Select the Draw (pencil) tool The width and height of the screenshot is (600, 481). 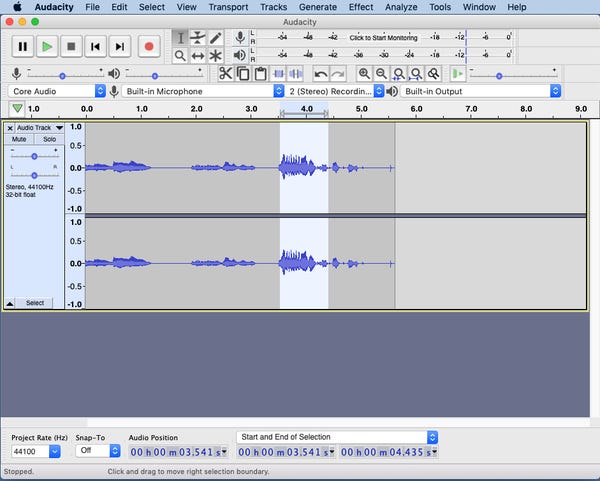point(215,38)
